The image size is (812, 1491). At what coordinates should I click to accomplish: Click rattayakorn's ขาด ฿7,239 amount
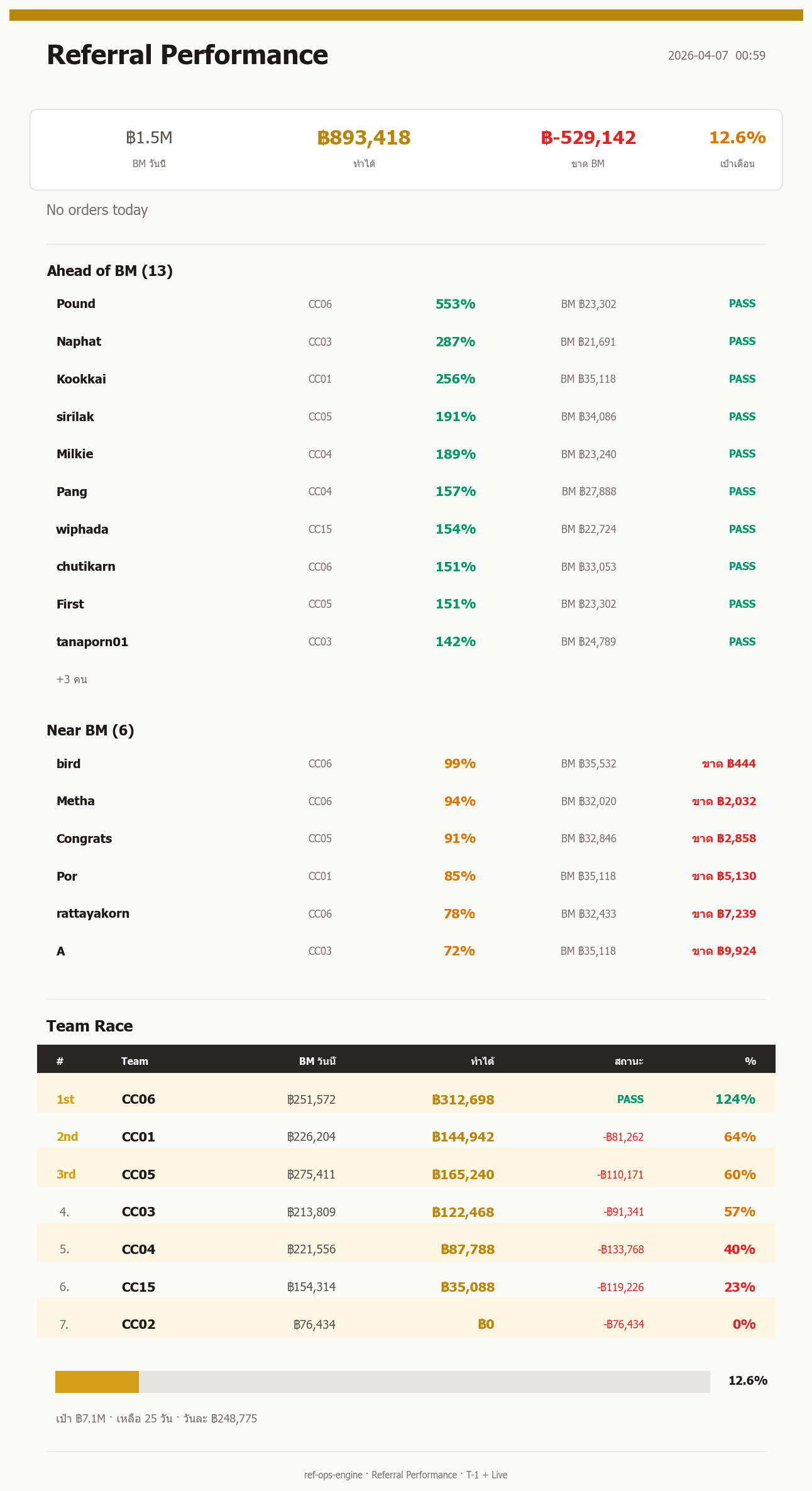(724, 914)
